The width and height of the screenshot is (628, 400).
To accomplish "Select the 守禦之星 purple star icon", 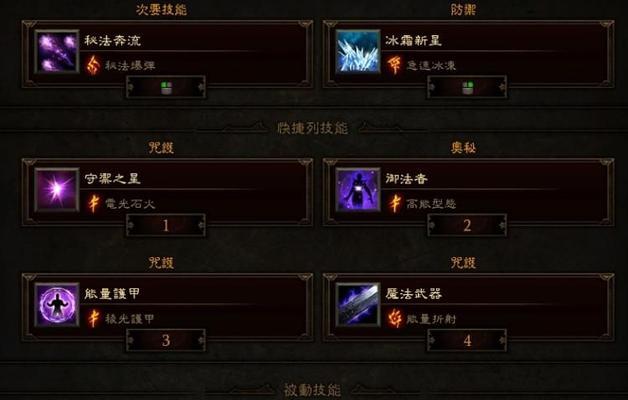I will coord(57,189).
